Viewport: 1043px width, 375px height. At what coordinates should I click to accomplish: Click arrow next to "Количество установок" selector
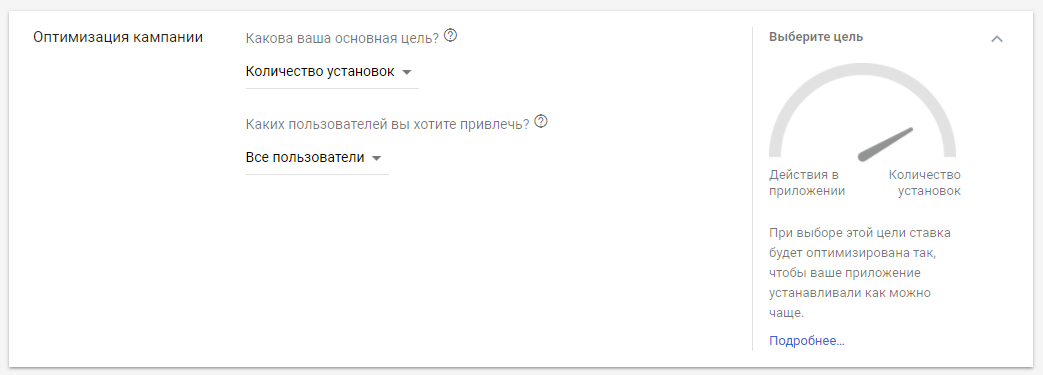click(x=407, y=72)
